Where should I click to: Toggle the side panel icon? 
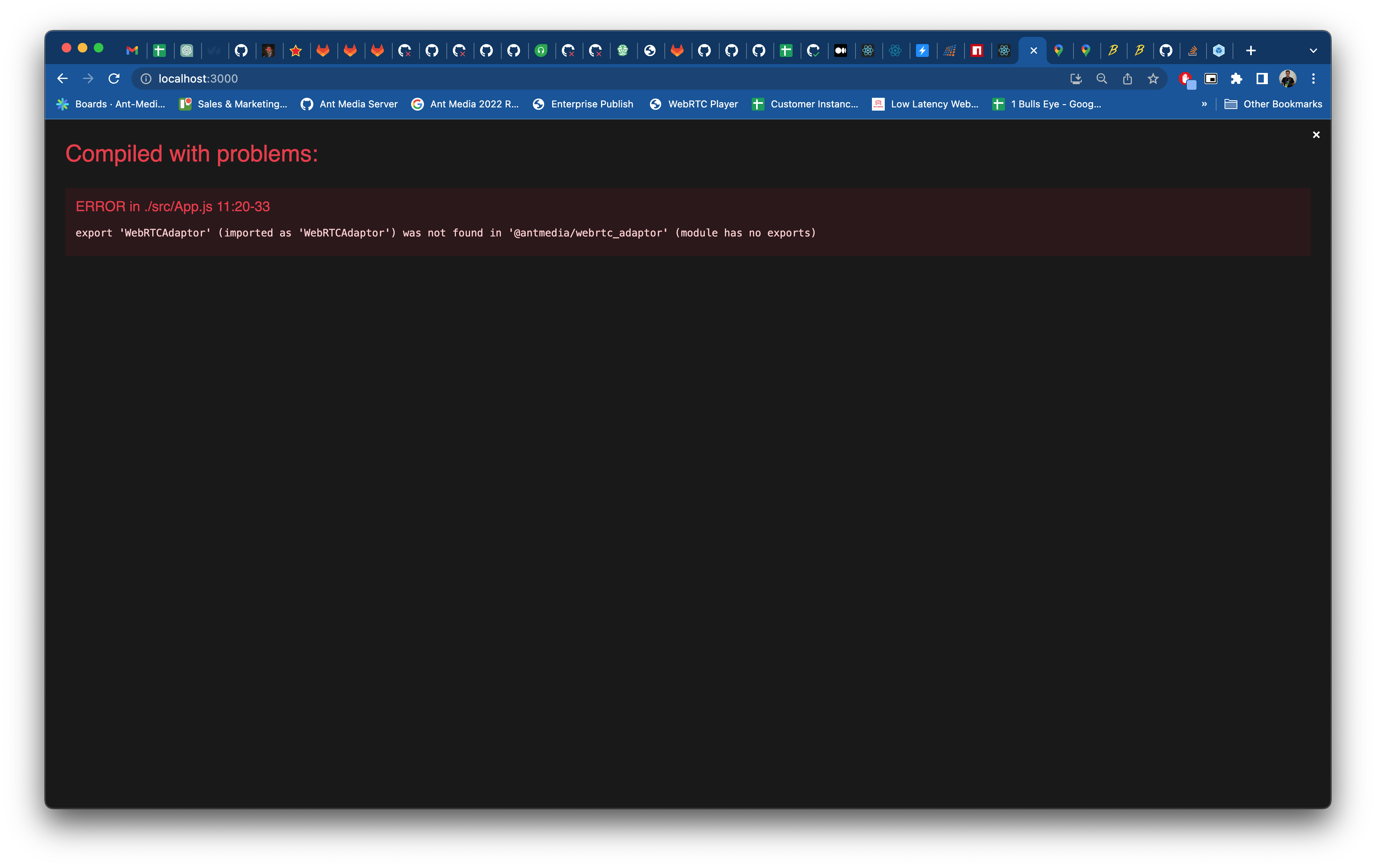click(1261, 78)
